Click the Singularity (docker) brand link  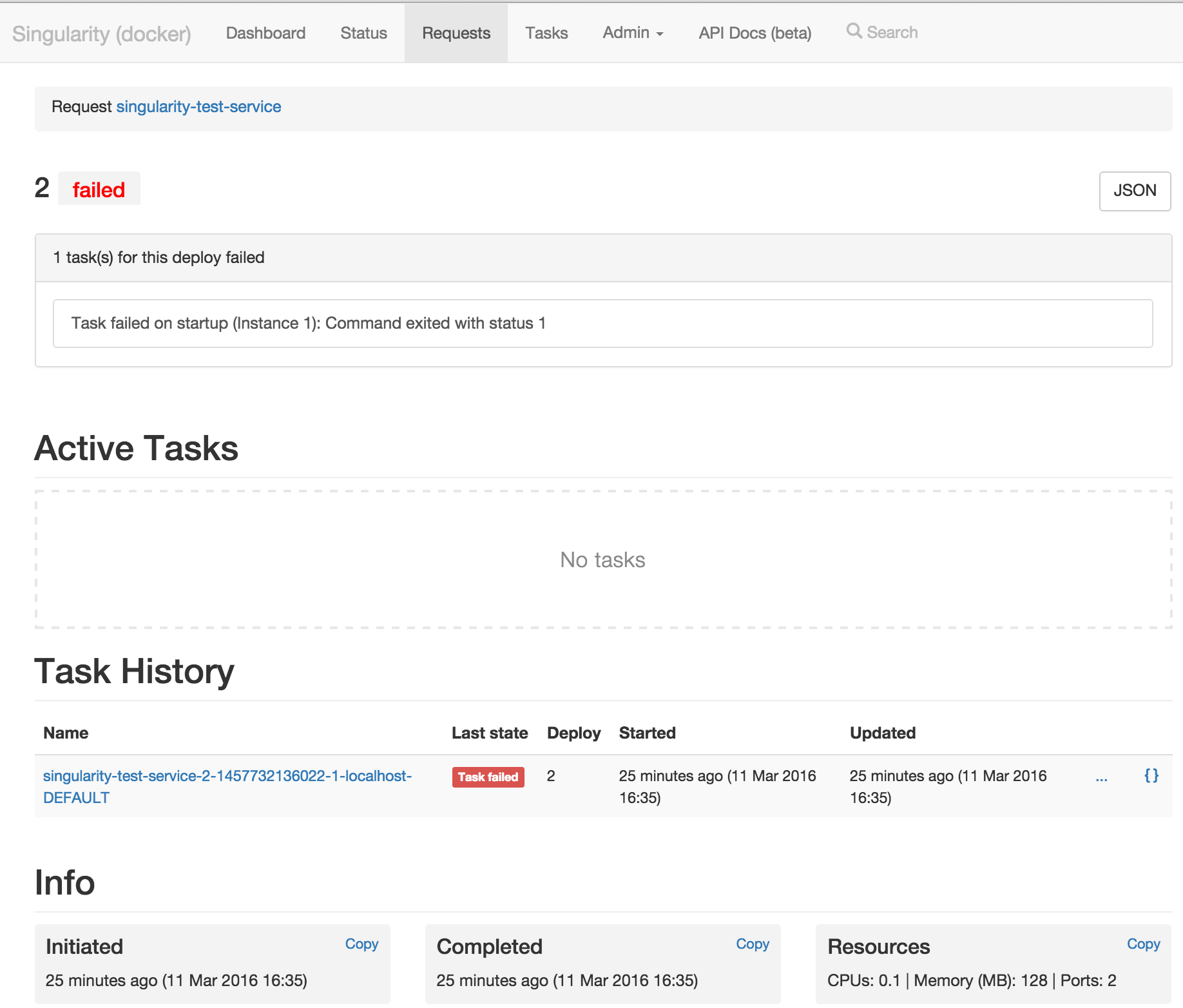pos(102,34)
